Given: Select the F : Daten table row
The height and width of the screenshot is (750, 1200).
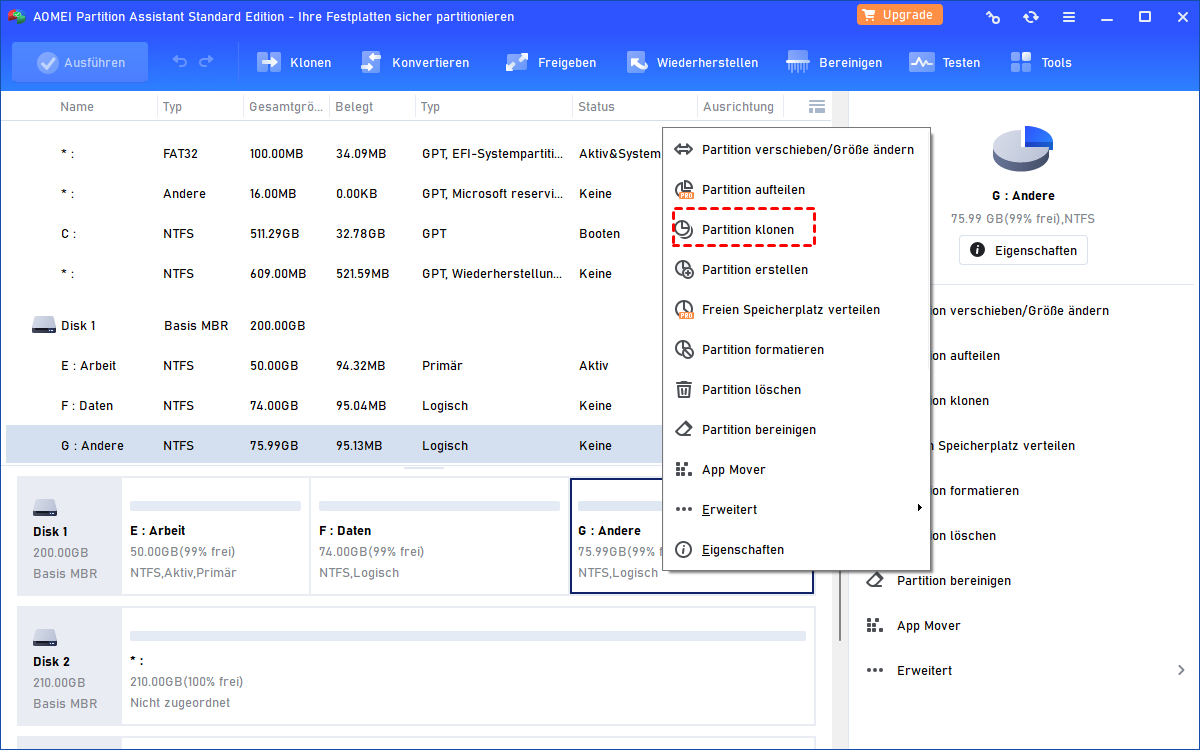Looking at the screenshot, I should (x=334, y=406).
